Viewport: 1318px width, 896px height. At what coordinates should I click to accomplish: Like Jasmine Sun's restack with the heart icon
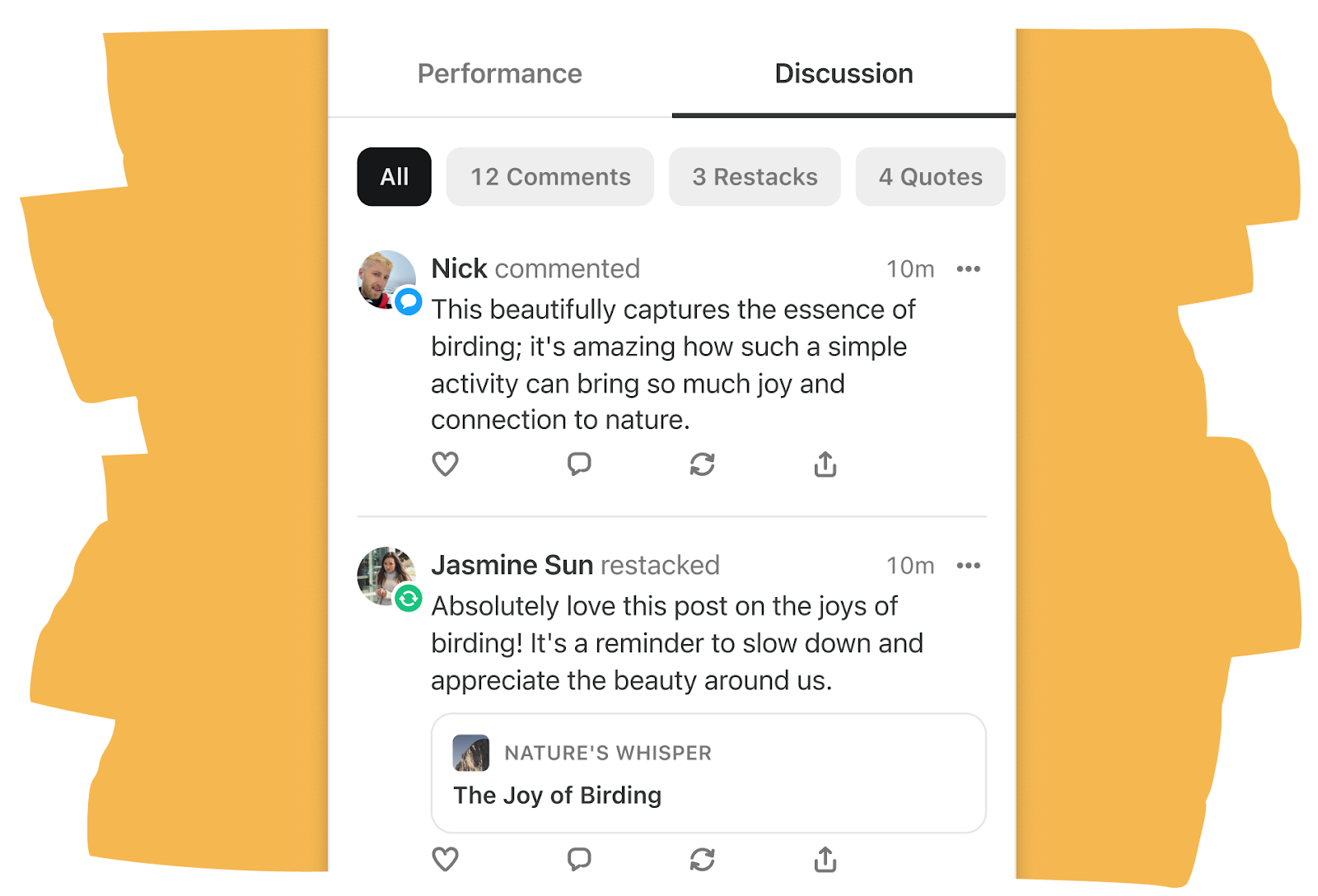click(445, 859)
